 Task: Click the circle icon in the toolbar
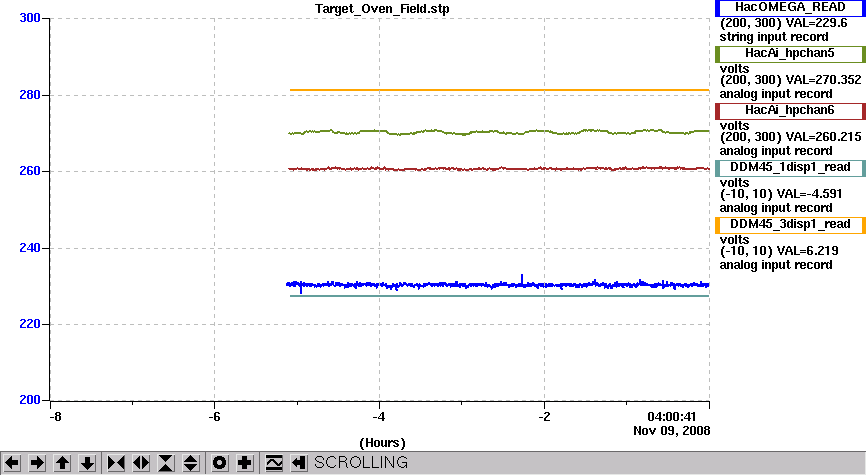219,463
